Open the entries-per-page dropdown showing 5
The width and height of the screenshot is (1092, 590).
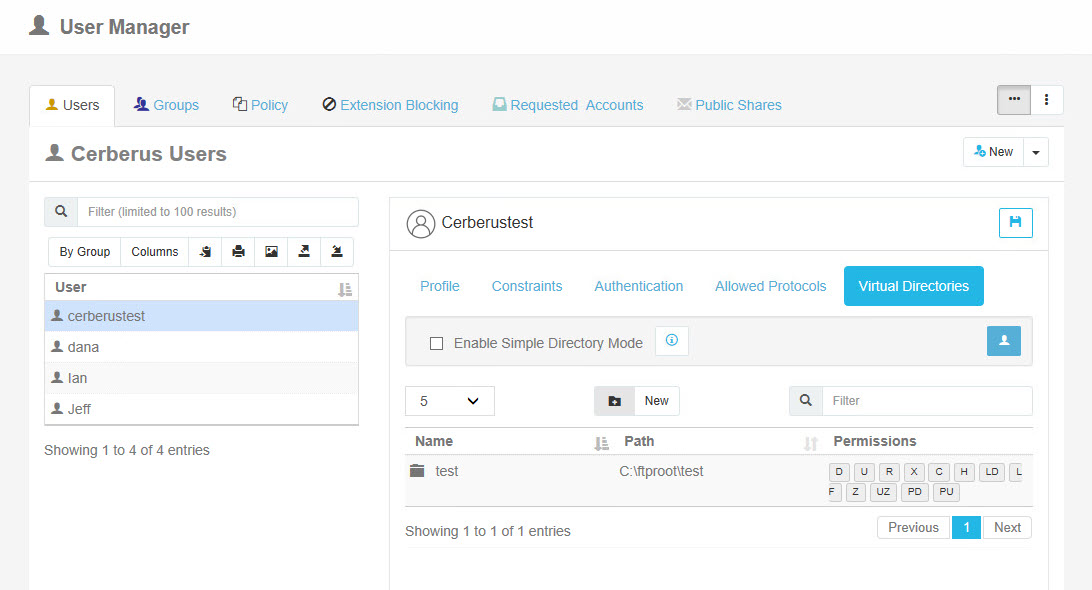[450, 401]
